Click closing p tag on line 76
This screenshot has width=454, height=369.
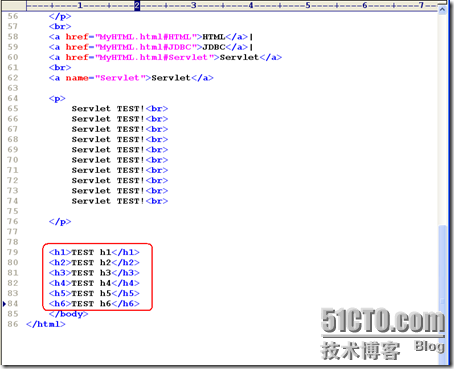pos(60,222)
